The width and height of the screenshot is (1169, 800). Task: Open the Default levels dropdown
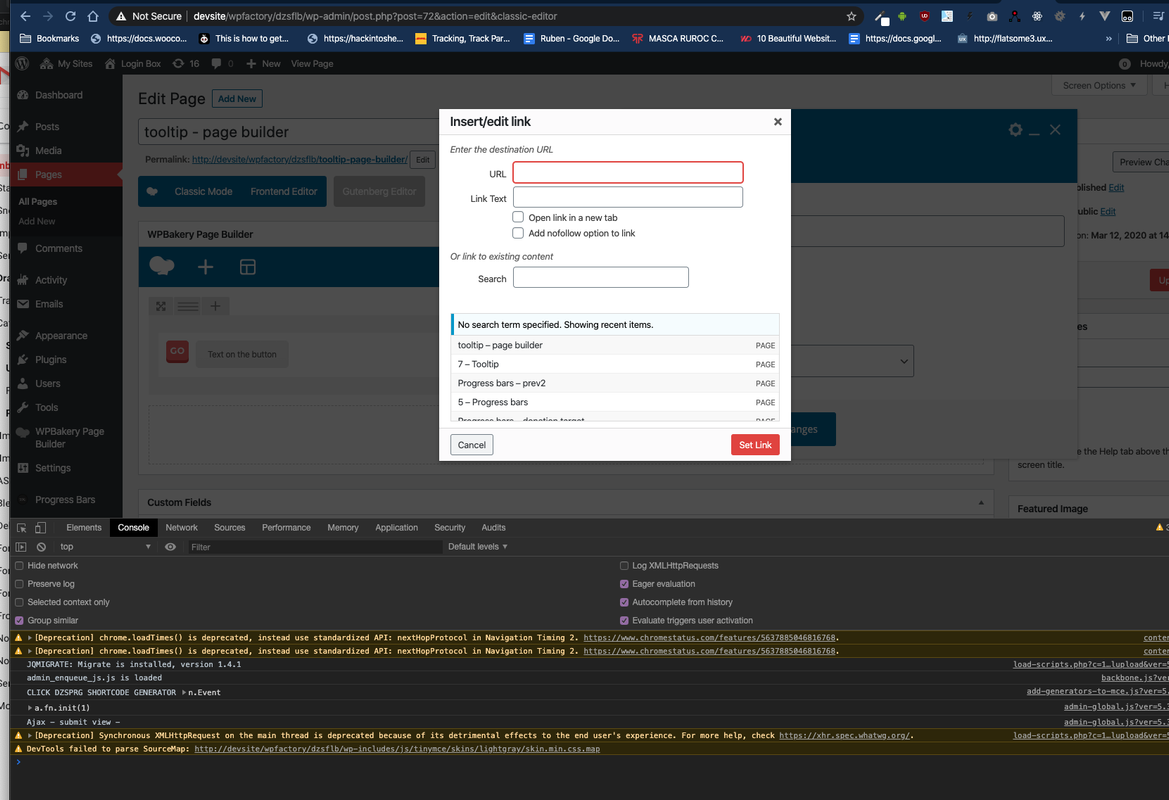click(x=478, y=547)
